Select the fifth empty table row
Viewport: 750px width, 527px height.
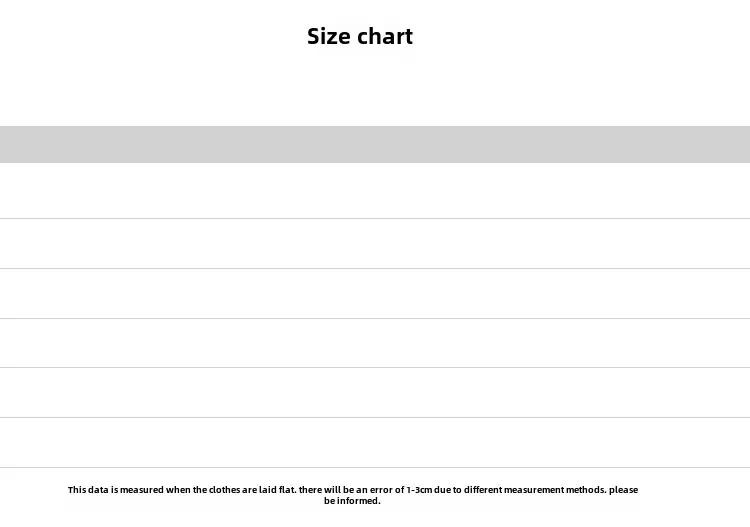(x=375, y=393)
